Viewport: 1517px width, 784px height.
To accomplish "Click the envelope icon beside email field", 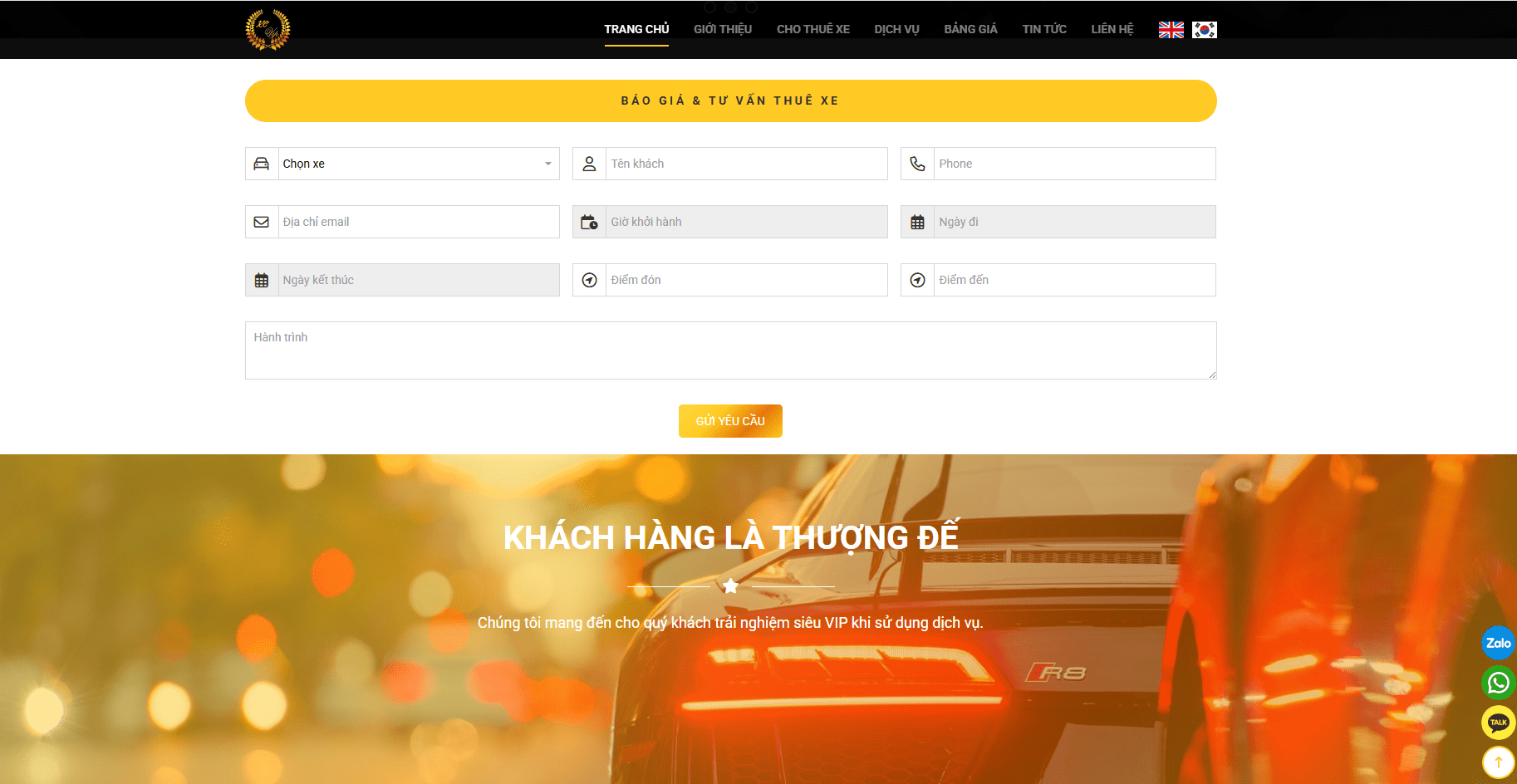I will (262, 222).
